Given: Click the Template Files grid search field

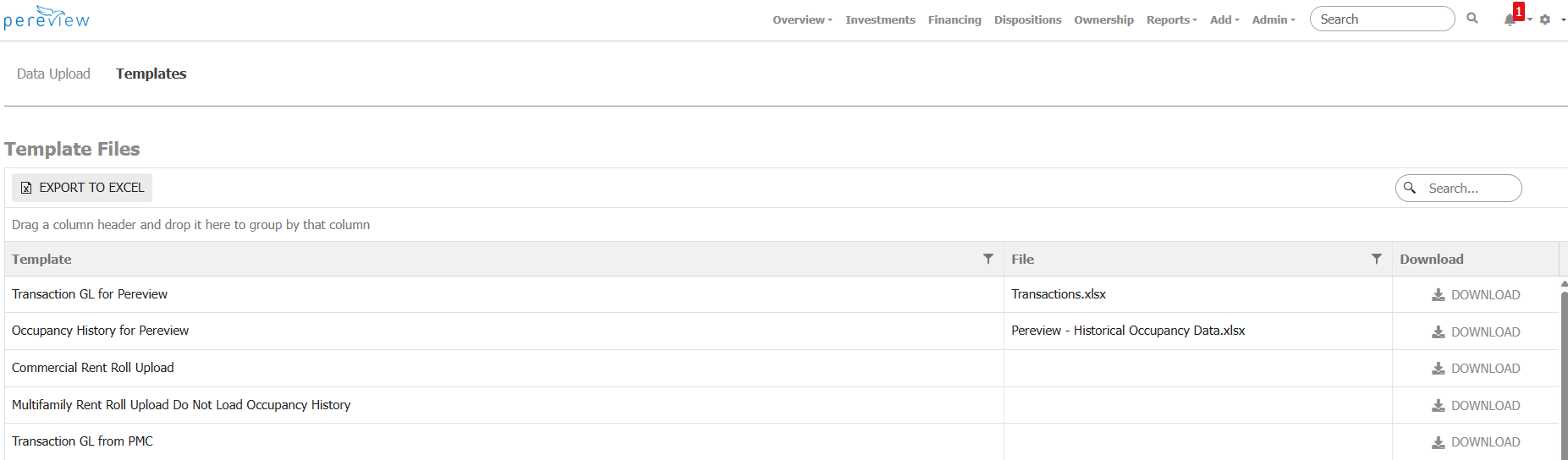Looking at the screenshot, I should tap(1468, 189).
